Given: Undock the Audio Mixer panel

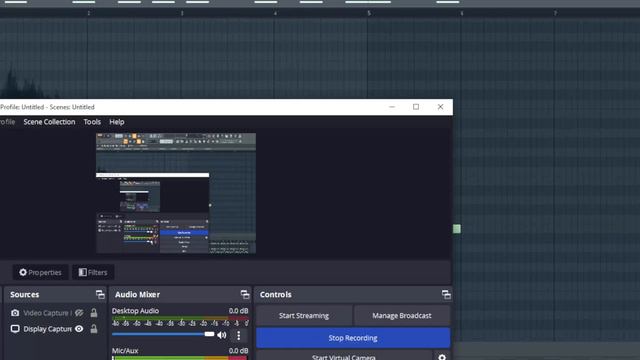Looking at the screenshot, I should [244, 294].
